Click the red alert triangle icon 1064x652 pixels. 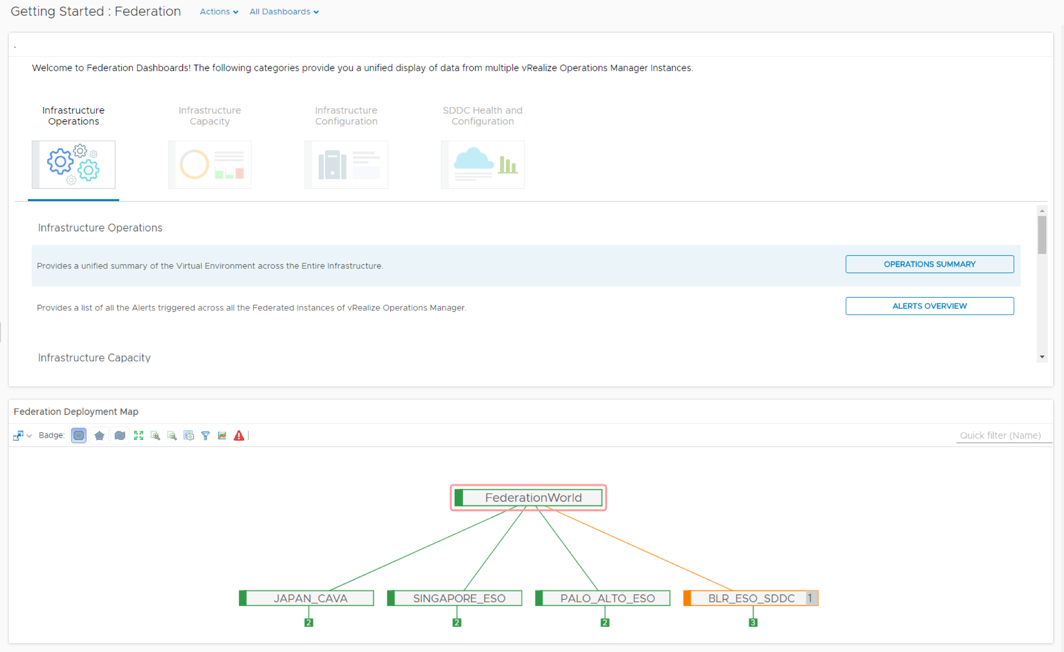[x=238, y=435]
